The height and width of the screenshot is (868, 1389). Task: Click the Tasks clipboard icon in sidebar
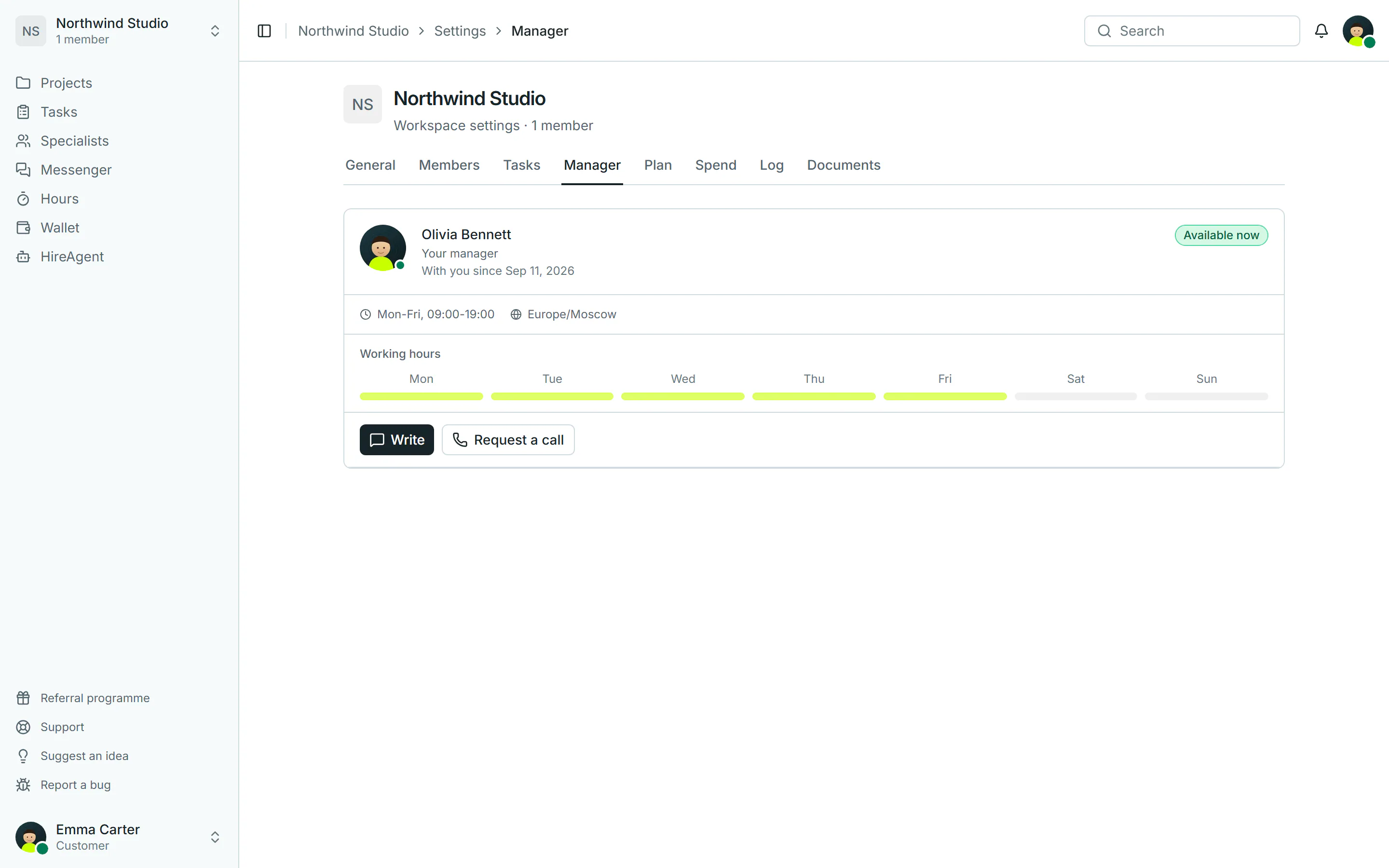[23, 112]
